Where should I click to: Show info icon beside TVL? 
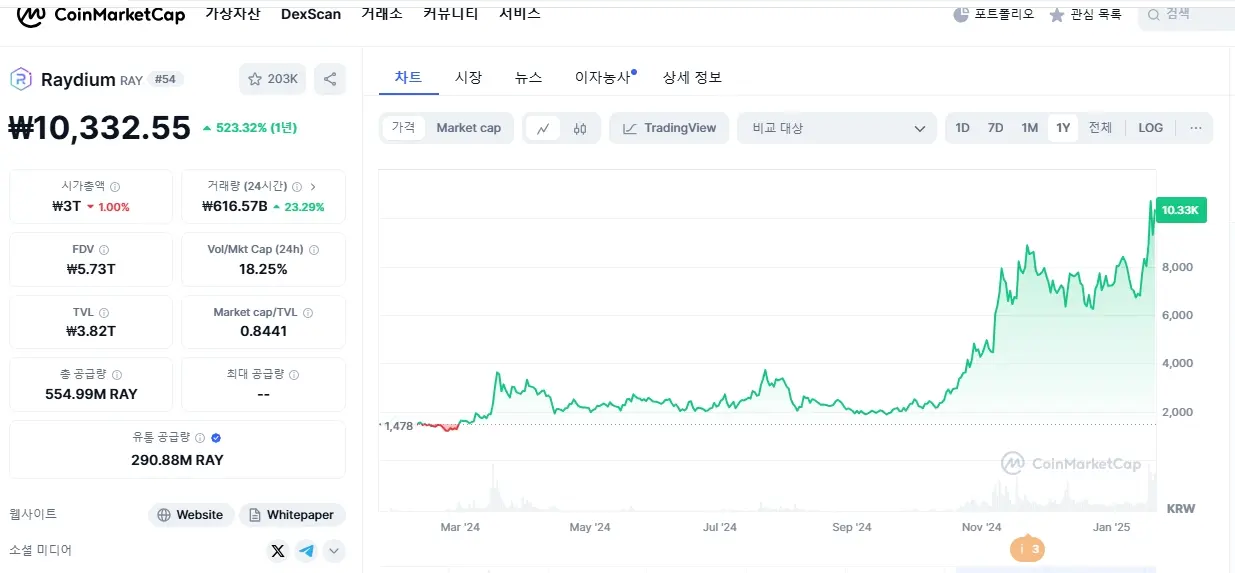tap(104, 313)
